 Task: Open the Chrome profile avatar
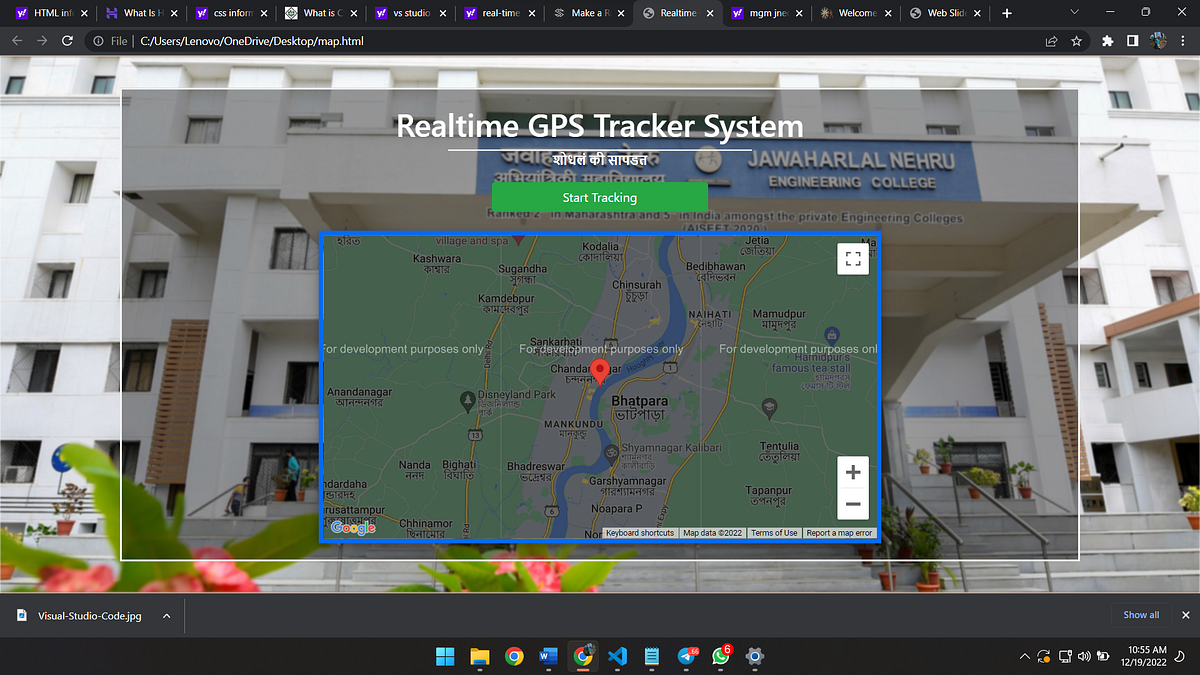tap(1158, 41)
